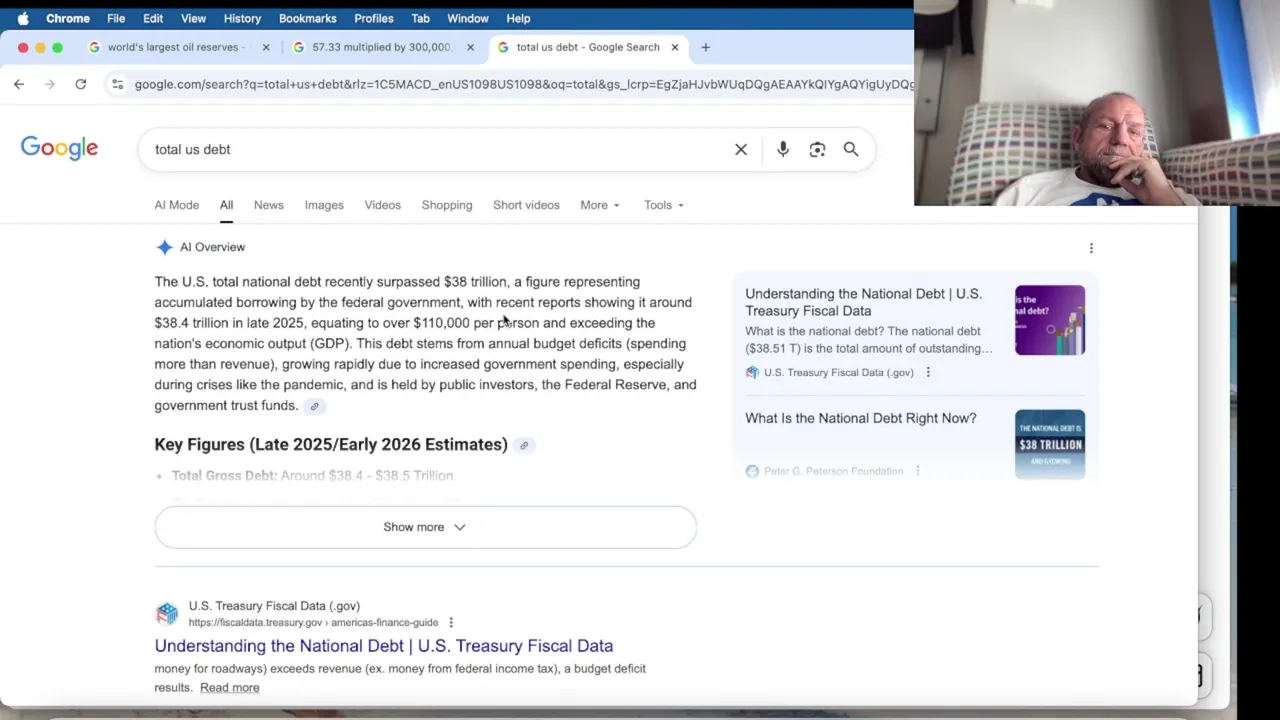Close the 57.33 multiplied tab
Viewport: 1280px width, 720px height.
(470, 47)
